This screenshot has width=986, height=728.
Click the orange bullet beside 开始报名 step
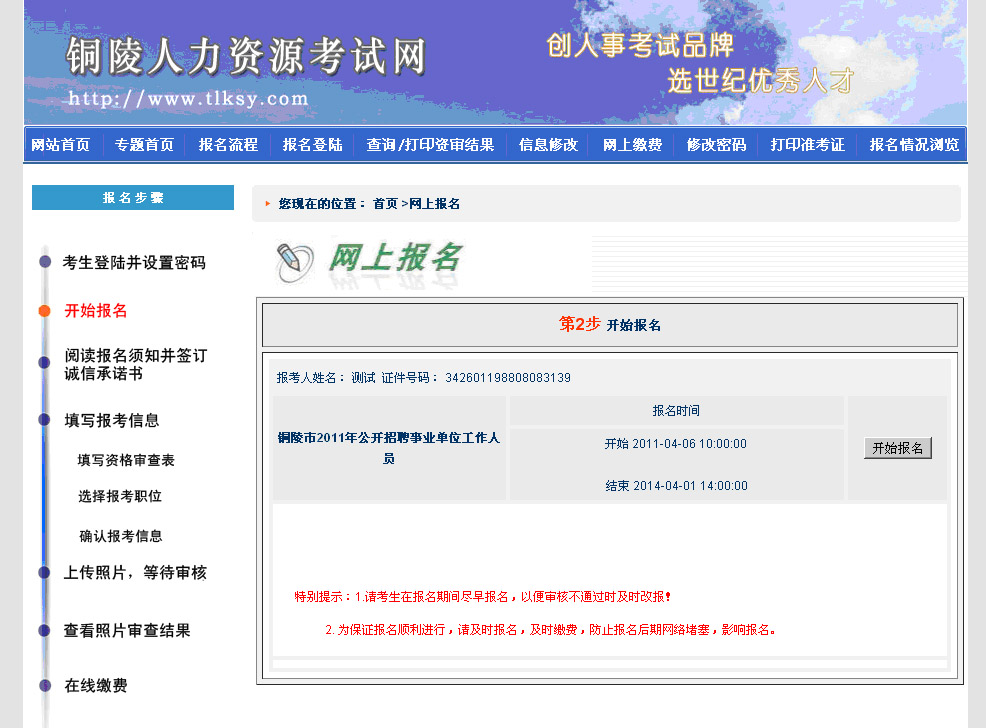(x=44, y=311)
